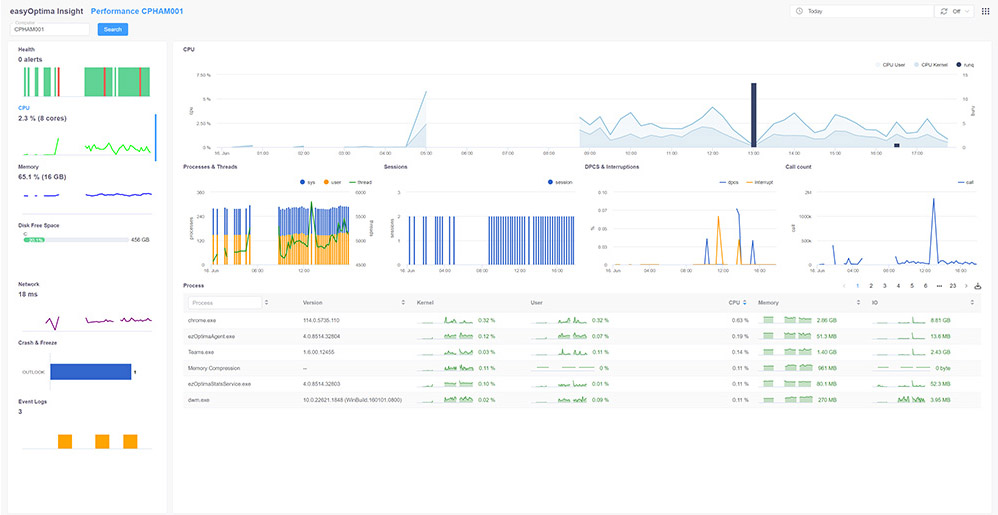Open the Today date range selector
This screenshot has height=515, width=998.
click(x=860, y=11)
